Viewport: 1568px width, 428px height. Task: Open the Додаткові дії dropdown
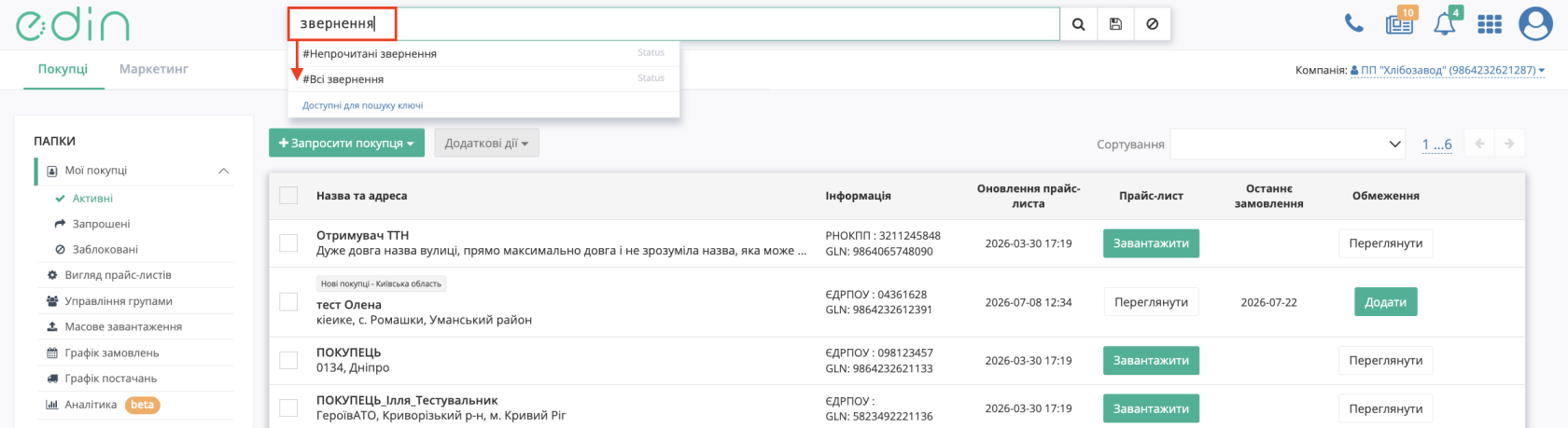pyautogui.click(x=486, y=143)
